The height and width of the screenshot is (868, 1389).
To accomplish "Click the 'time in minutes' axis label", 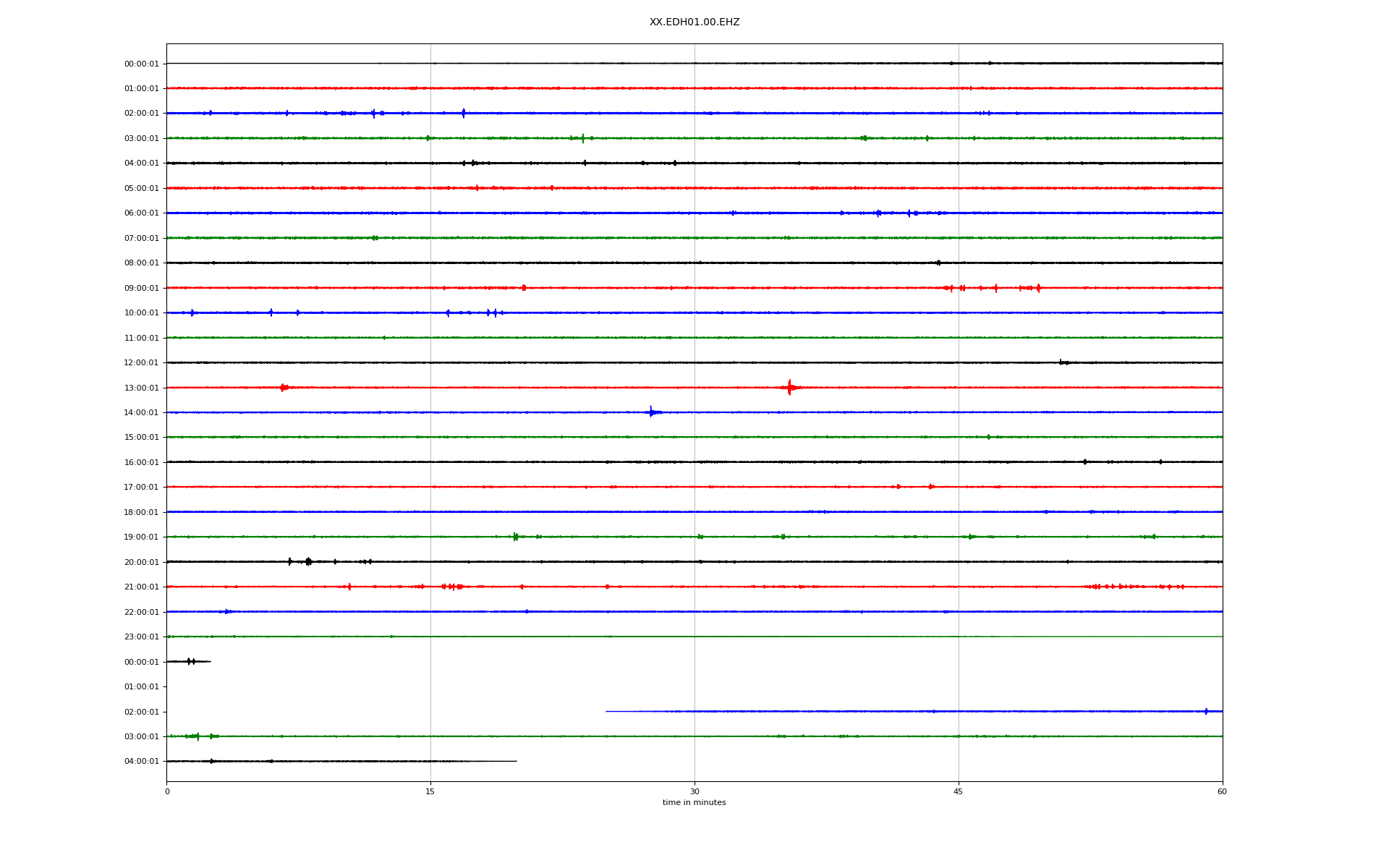I will click(694, 802).
